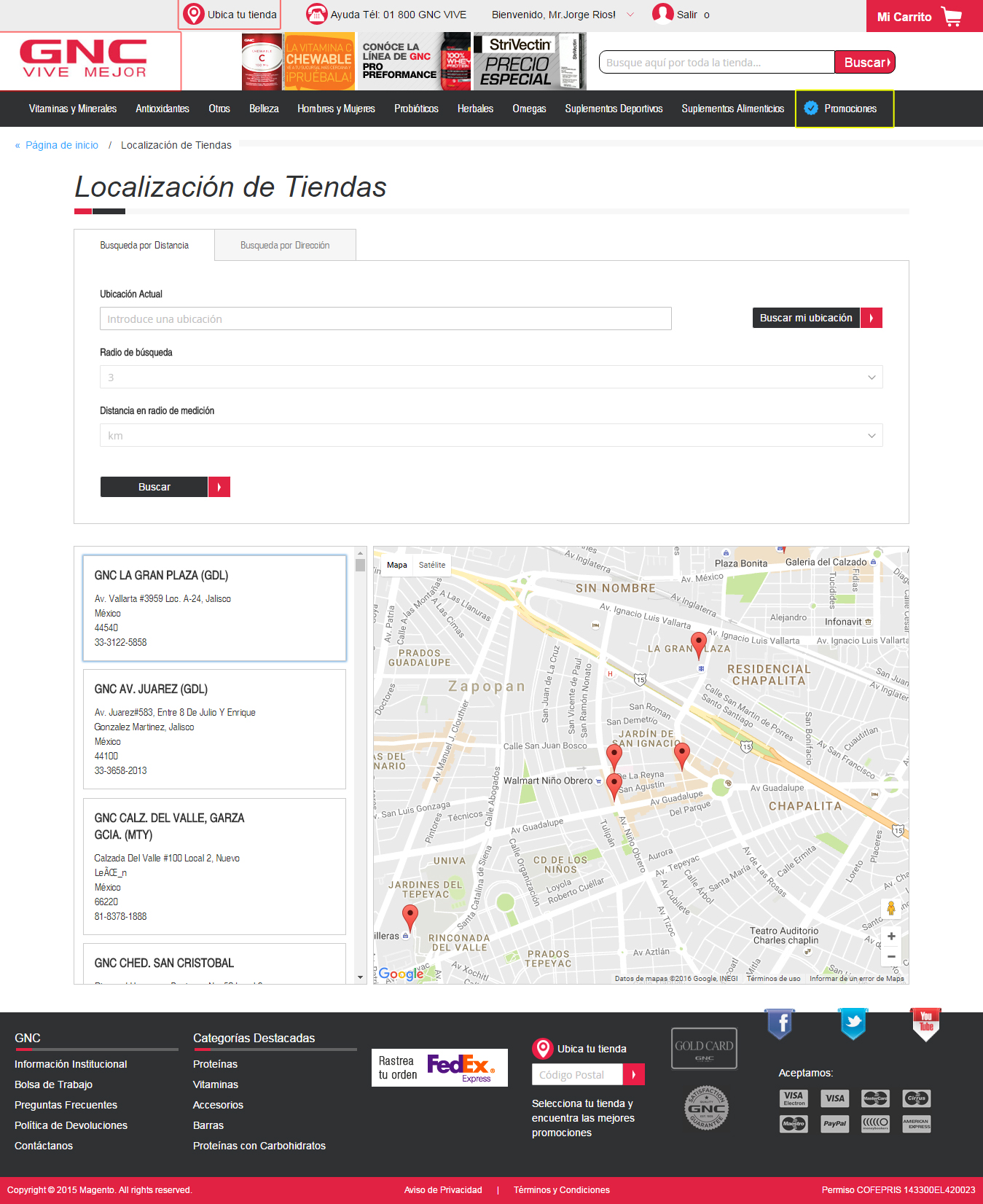Expand the Radio de búsqueda dropdown

[x=491, y=378]
